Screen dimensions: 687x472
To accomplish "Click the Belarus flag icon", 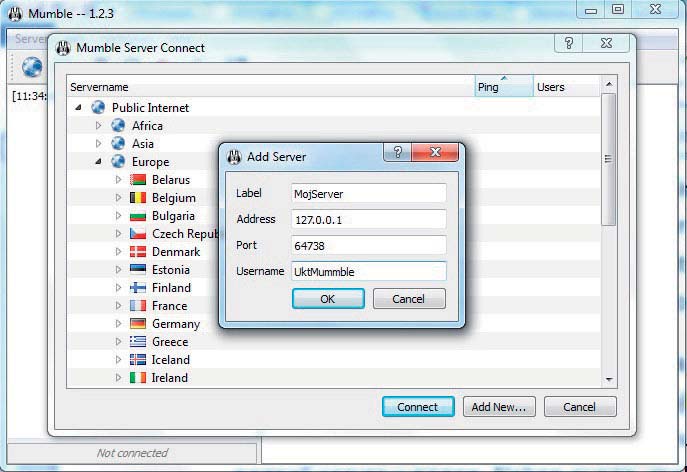I will coord(138,180).
